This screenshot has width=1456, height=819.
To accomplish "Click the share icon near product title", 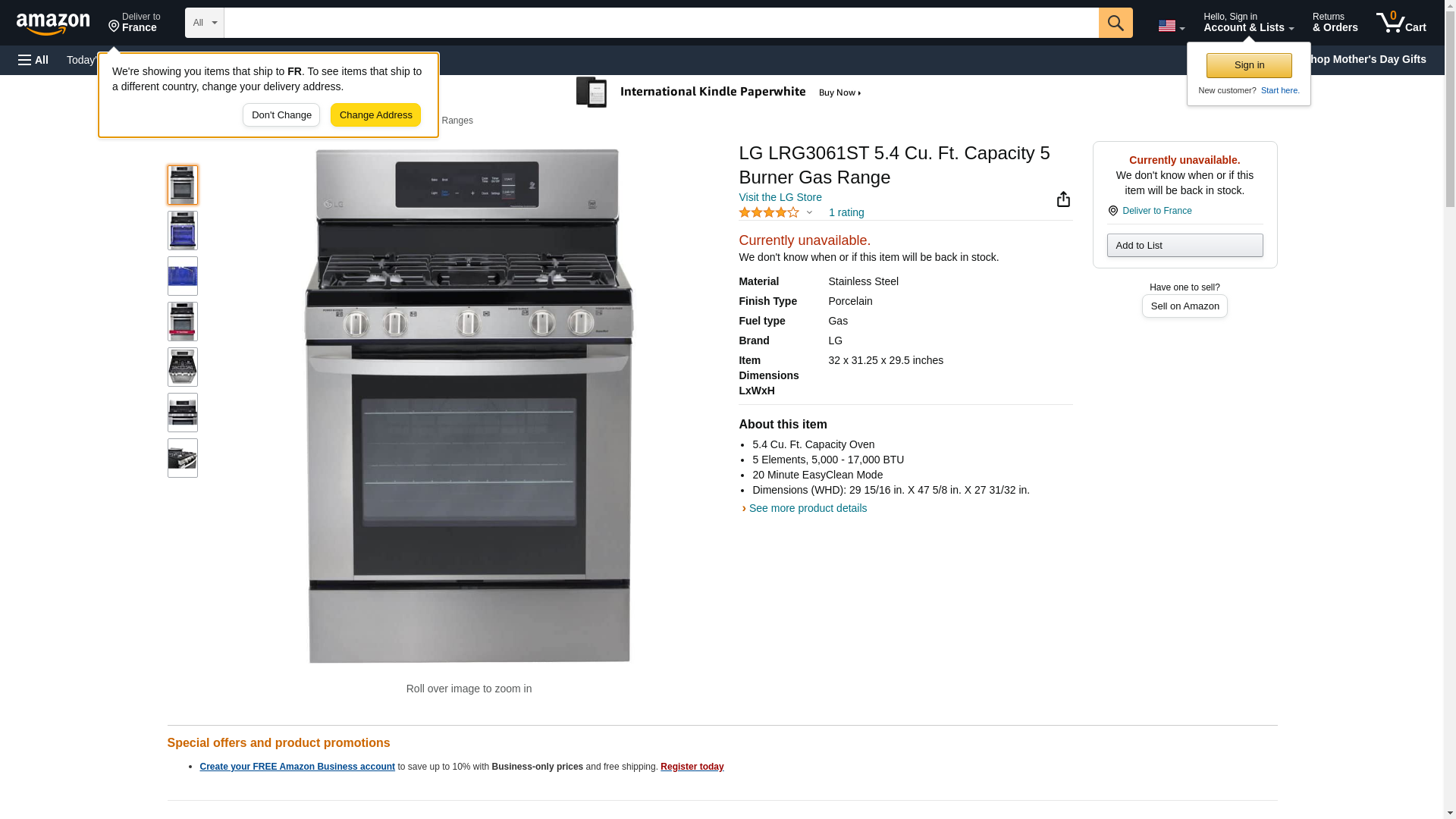I will pyautogui.click(x=1063, y=199).
